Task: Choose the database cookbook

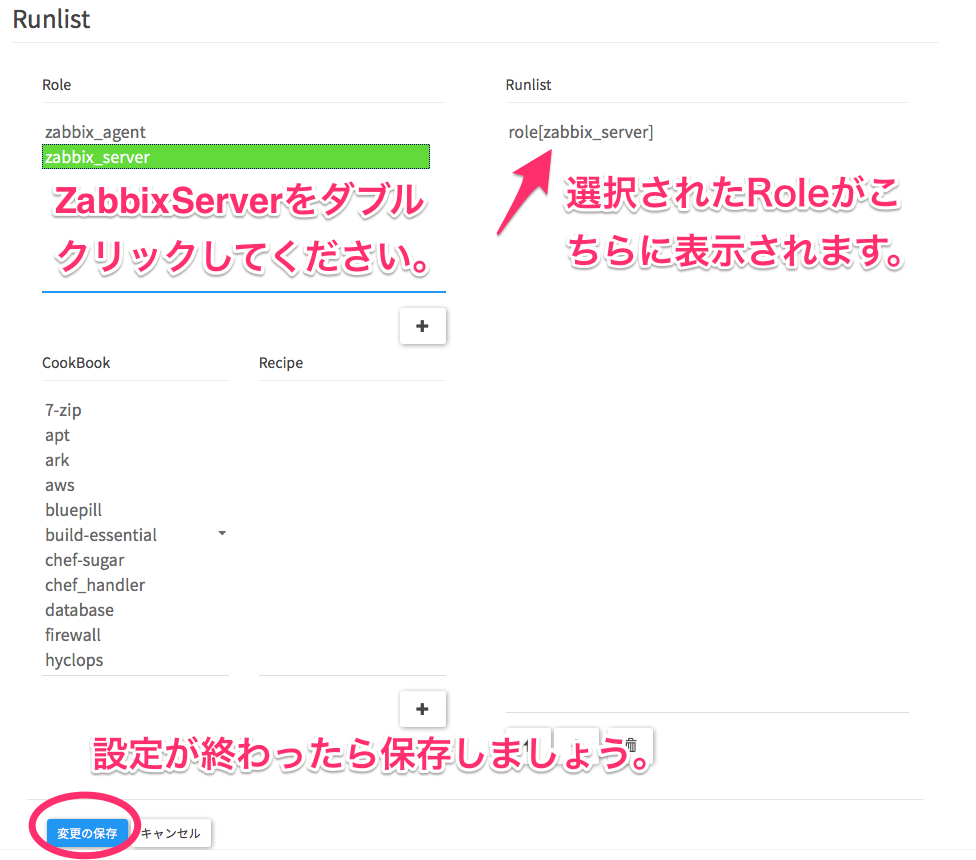Action: coord(80,610)
